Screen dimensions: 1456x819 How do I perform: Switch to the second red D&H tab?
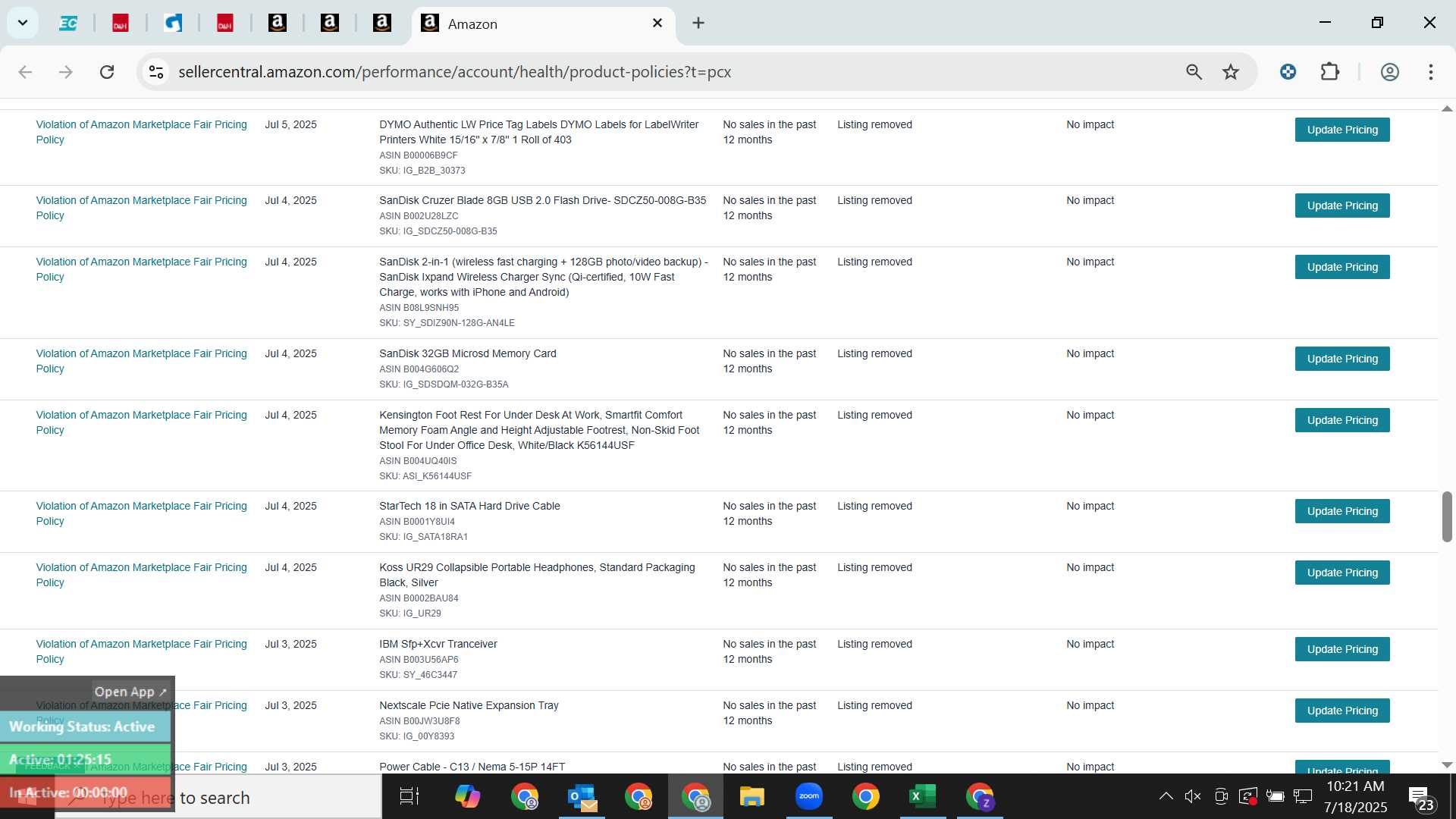click(x=225, y=24)
